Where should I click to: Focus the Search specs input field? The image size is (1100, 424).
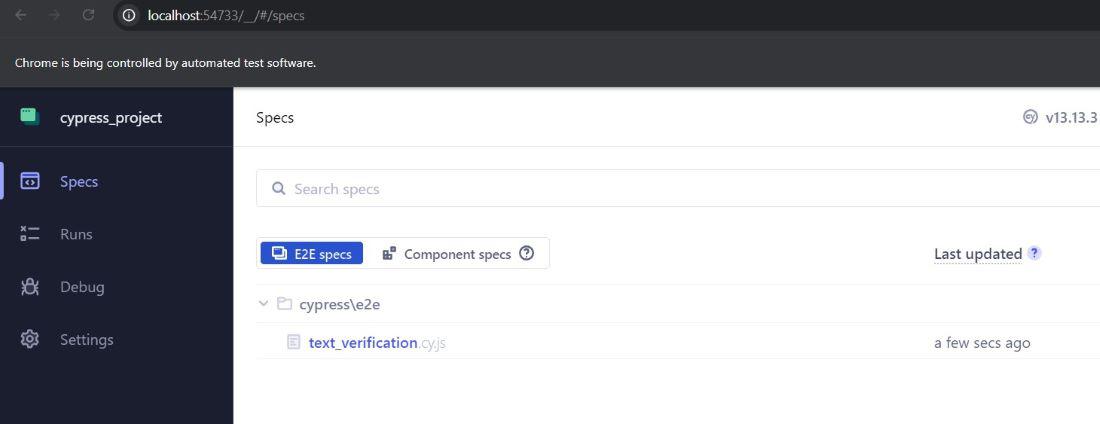point(680,189)
